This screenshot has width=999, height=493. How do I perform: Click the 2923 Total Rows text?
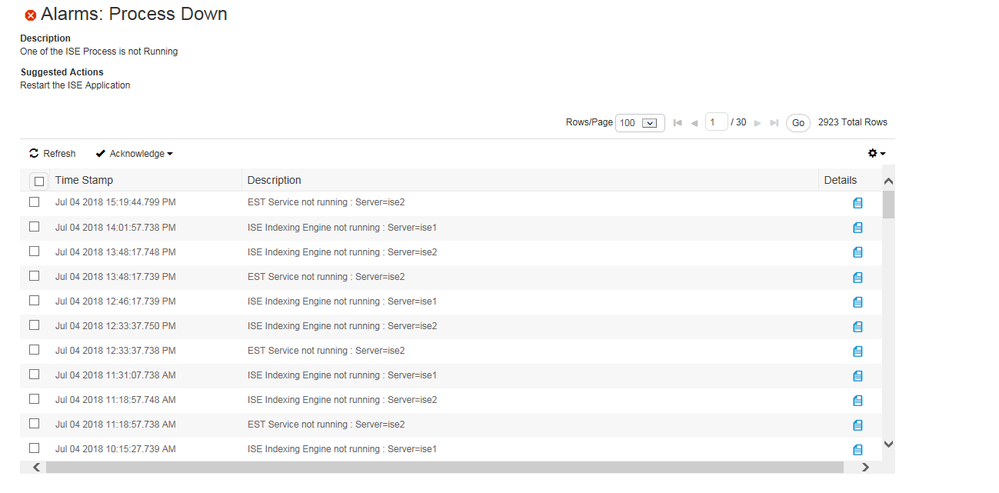point(852,122)
